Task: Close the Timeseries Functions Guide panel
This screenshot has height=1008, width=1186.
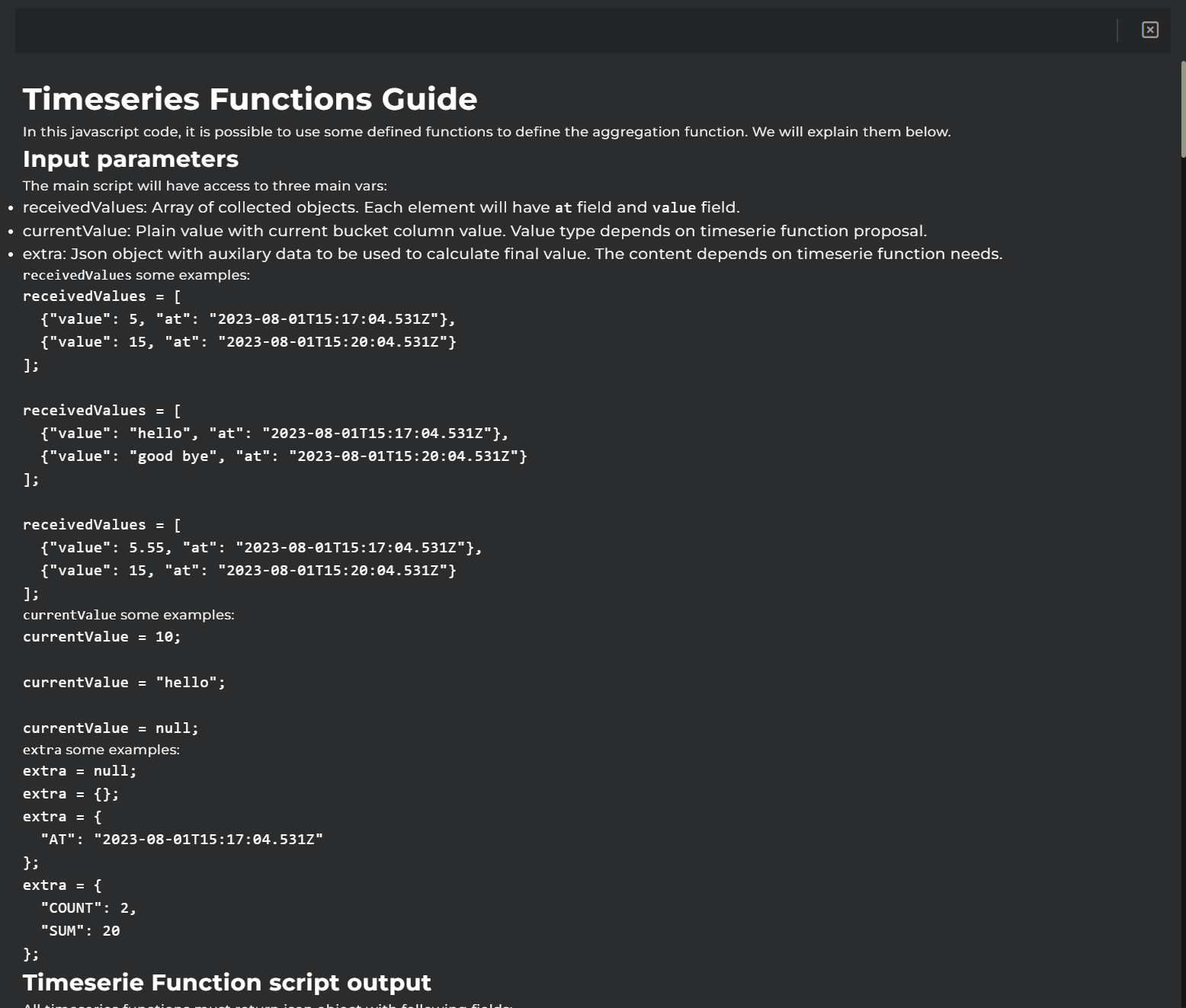Action: (1150, 30)
